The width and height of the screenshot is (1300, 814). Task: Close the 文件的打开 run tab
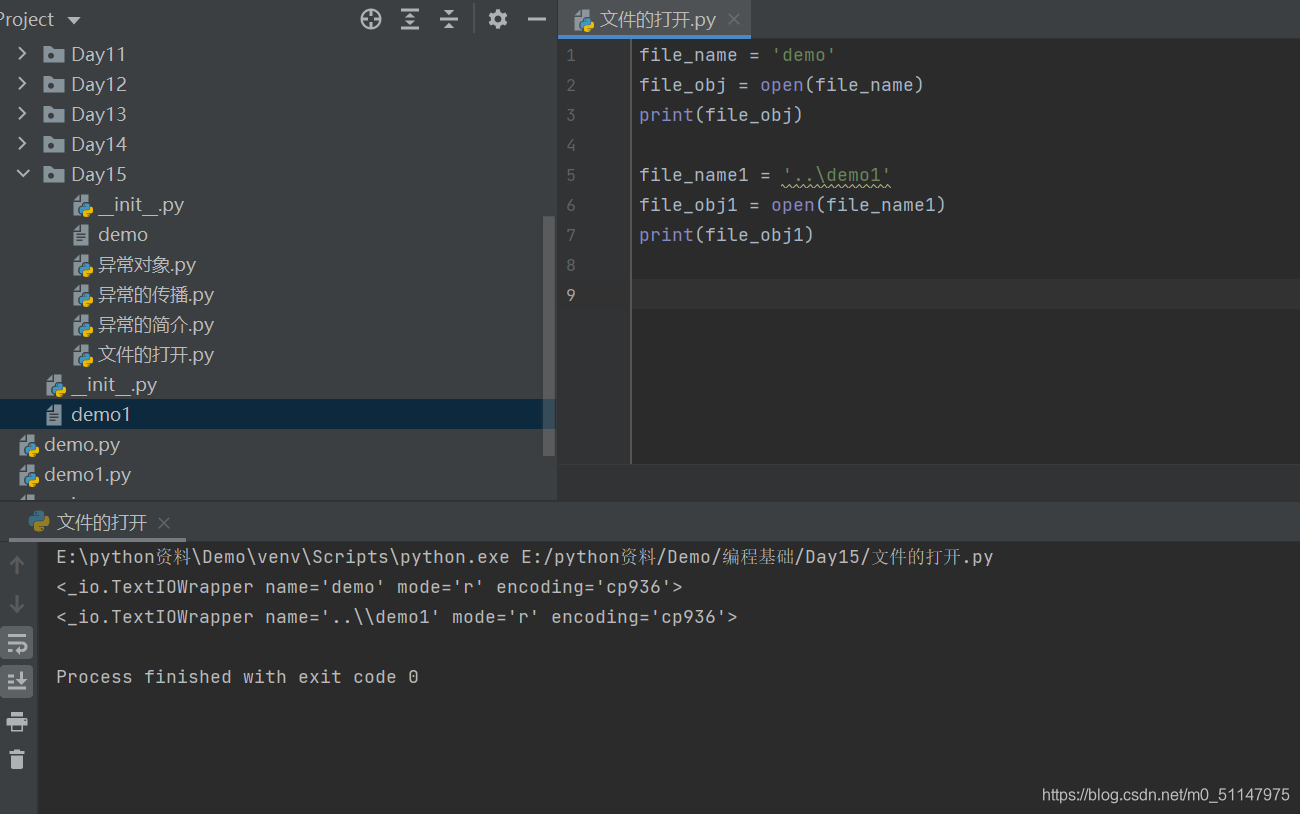point(164,523)
